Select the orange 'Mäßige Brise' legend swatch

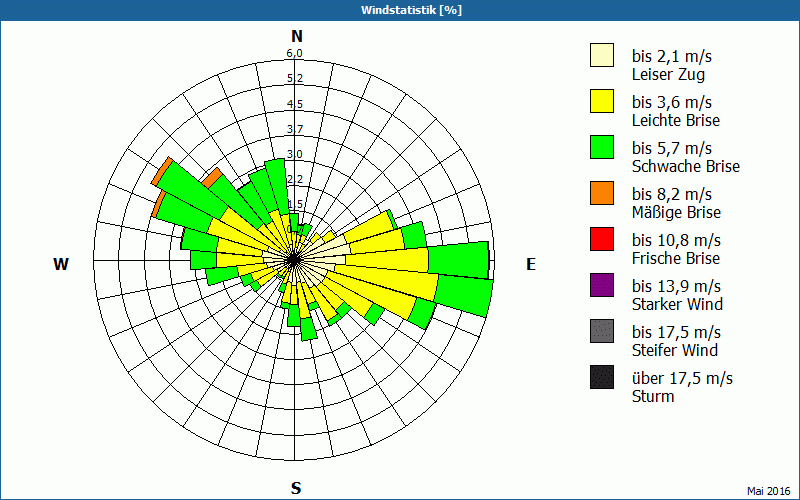602,194
